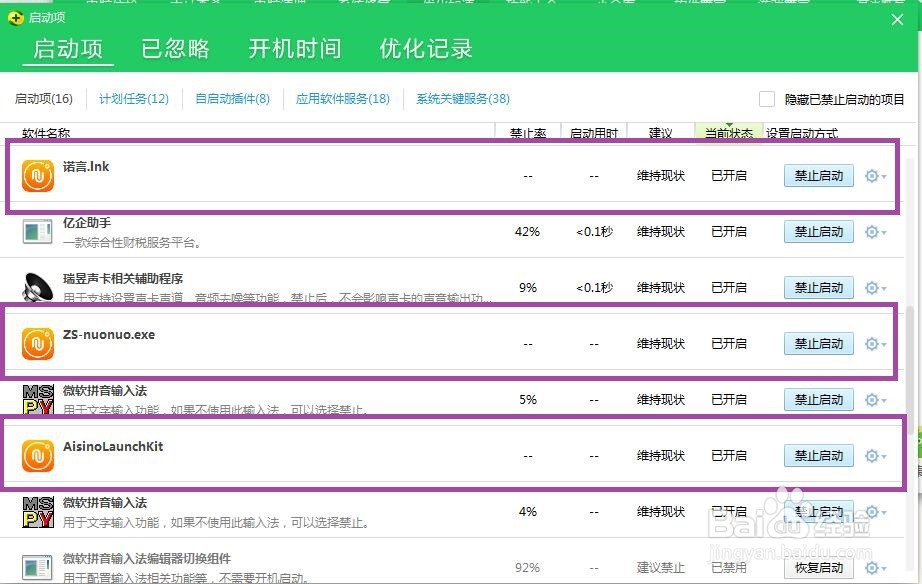Click the 9% disable rate value
This screenshot has height=584, width=922.
point(528,288)
